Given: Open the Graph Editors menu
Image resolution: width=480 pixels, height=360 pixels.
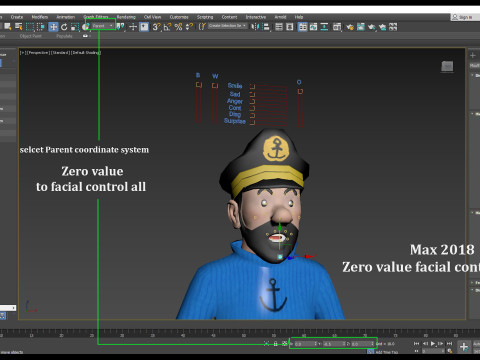Looking at the screenshot, I should [96, 17].
